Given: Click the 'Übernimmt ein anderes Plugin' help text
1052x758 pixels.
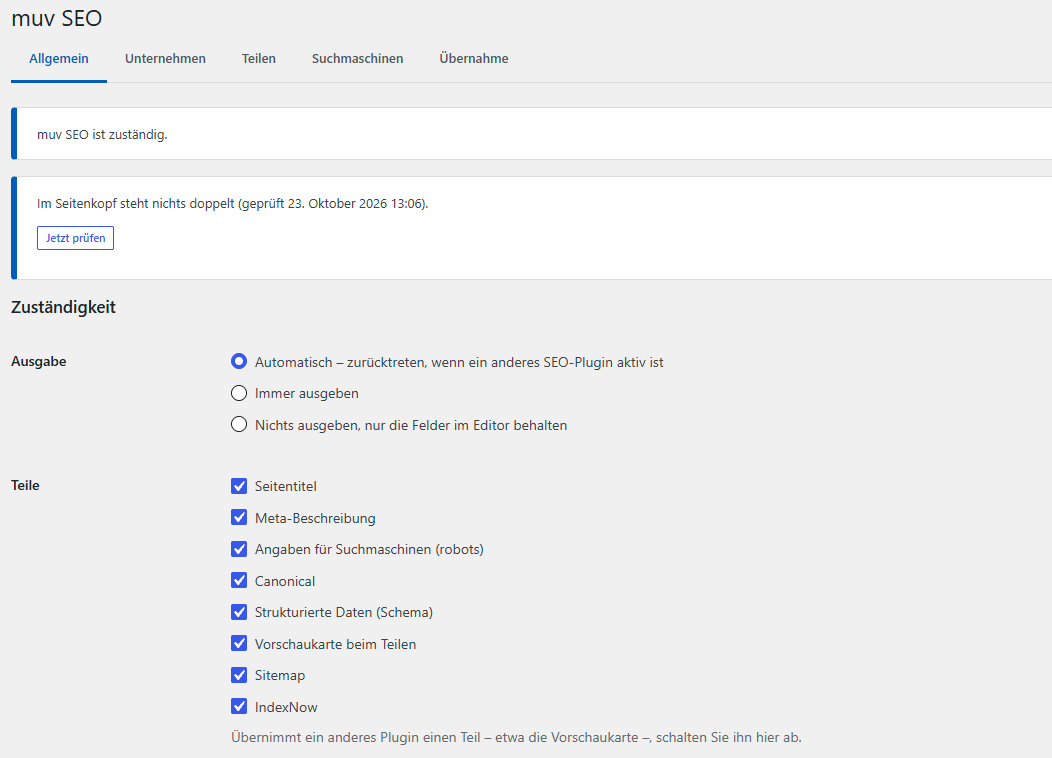Looking at the screenshot, I should coord(516,737).
